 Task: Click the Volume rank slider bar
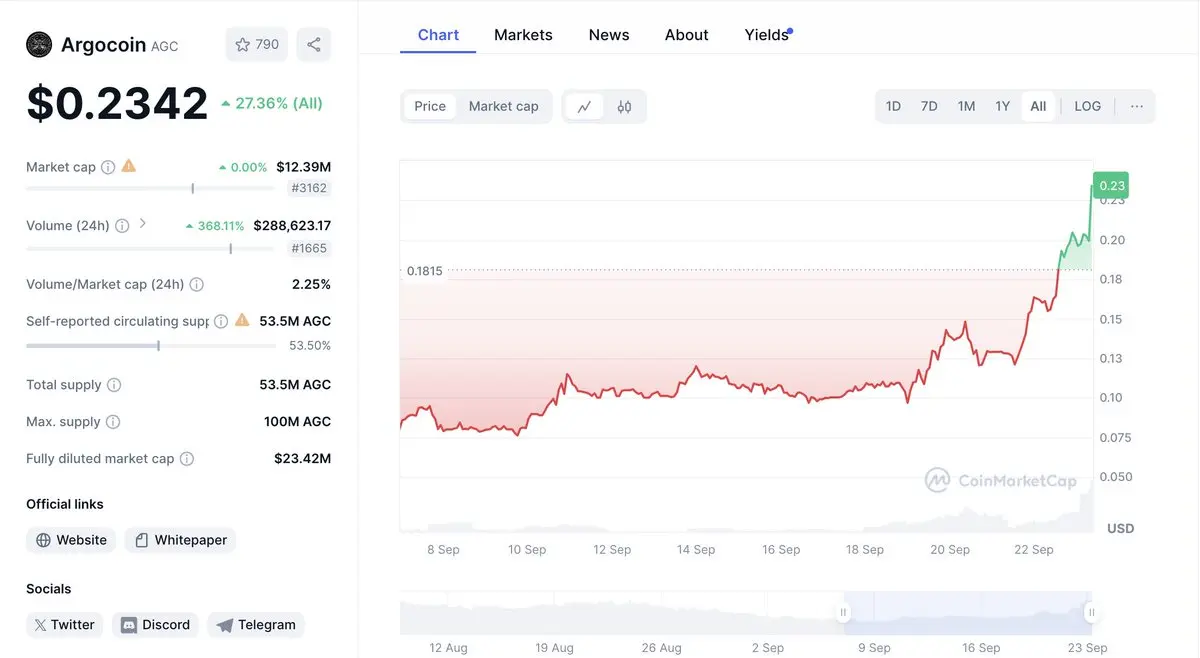150,248
